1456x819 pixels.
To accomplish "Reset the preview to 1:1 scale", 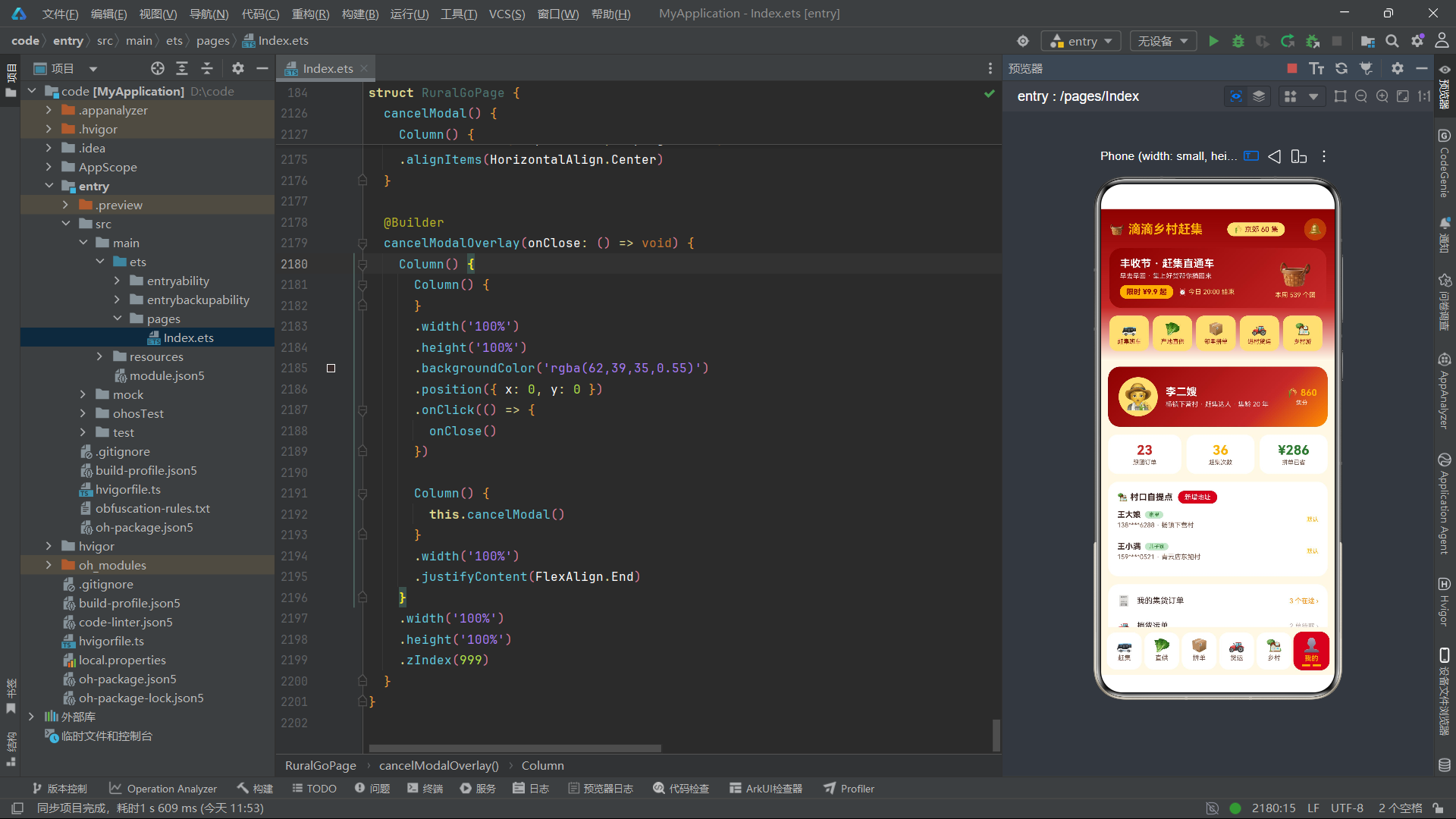I will (1424, 96).
